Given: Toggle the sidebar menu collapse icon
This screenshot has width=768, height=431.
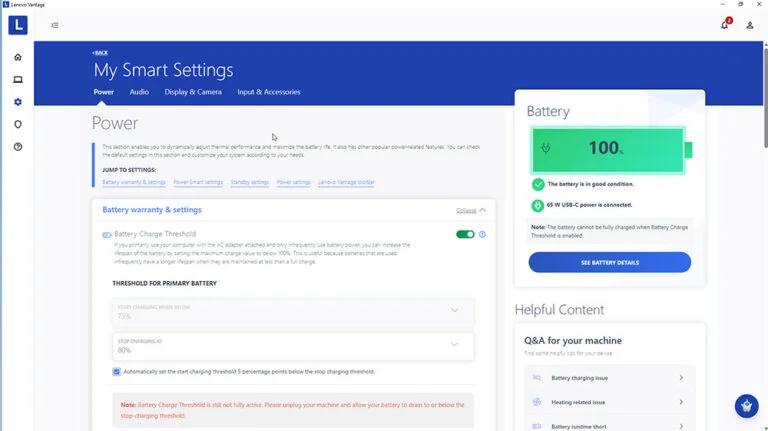Looking at the screenshot, I should tap(54, 25).
